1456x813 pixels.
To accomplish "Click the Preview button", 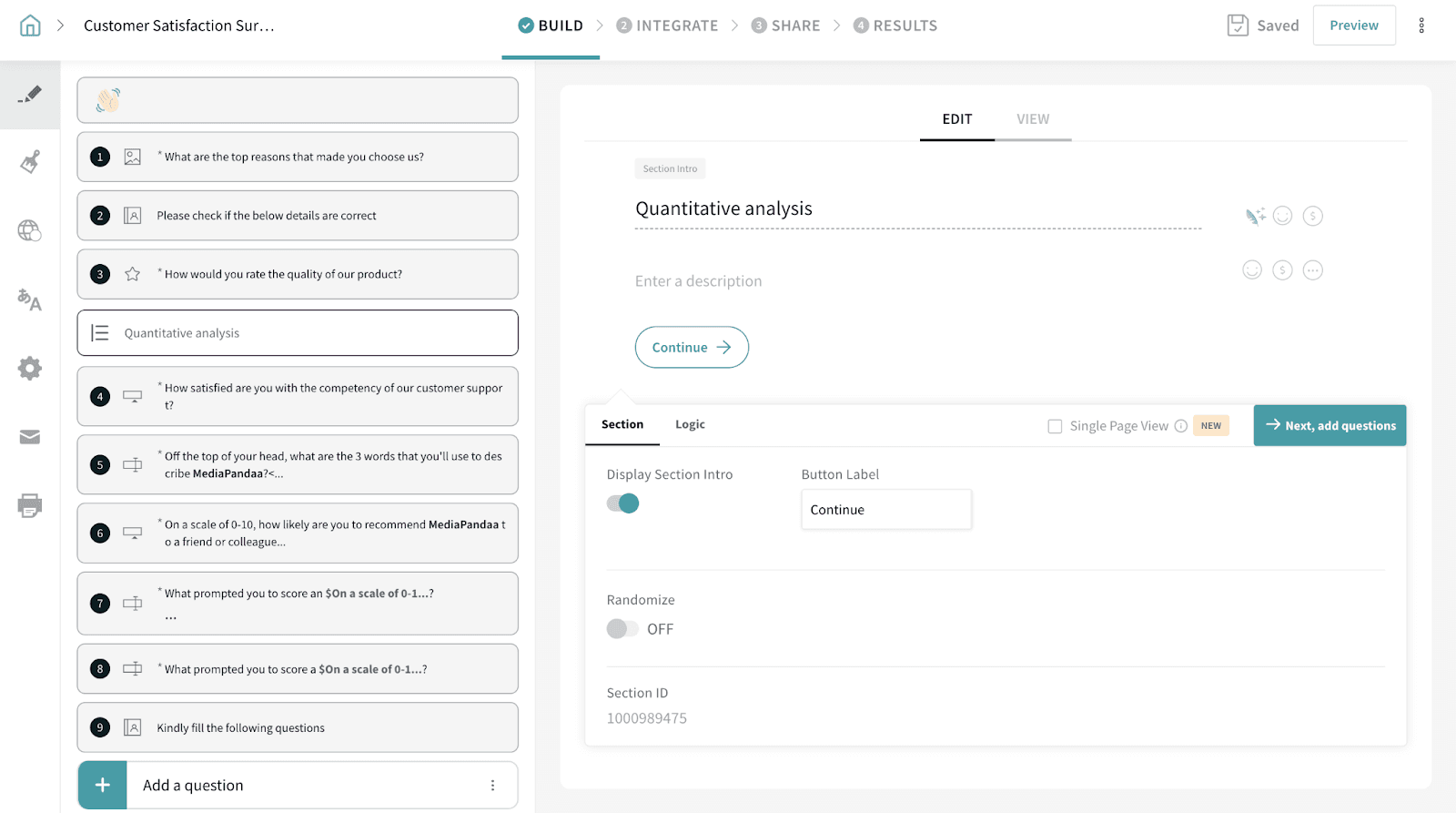I will click(1353, 25).
